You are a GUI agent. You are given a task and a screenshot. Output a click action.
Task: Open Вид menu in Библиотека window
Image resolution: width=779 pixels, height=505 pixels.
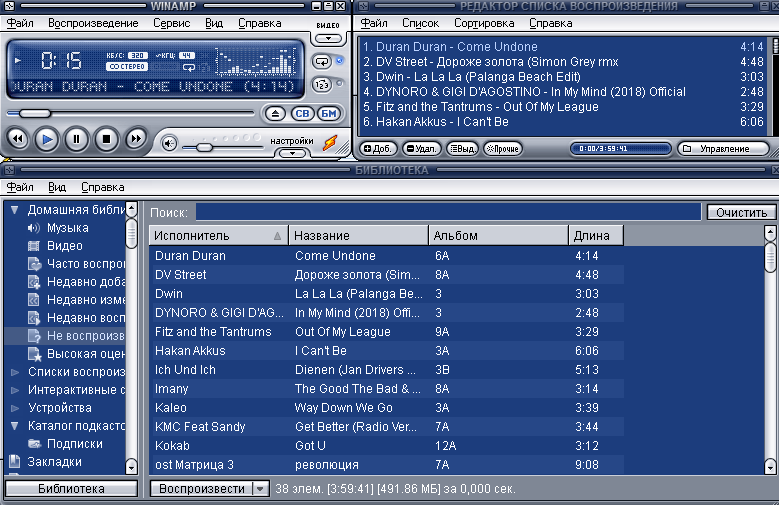point(57,187)
